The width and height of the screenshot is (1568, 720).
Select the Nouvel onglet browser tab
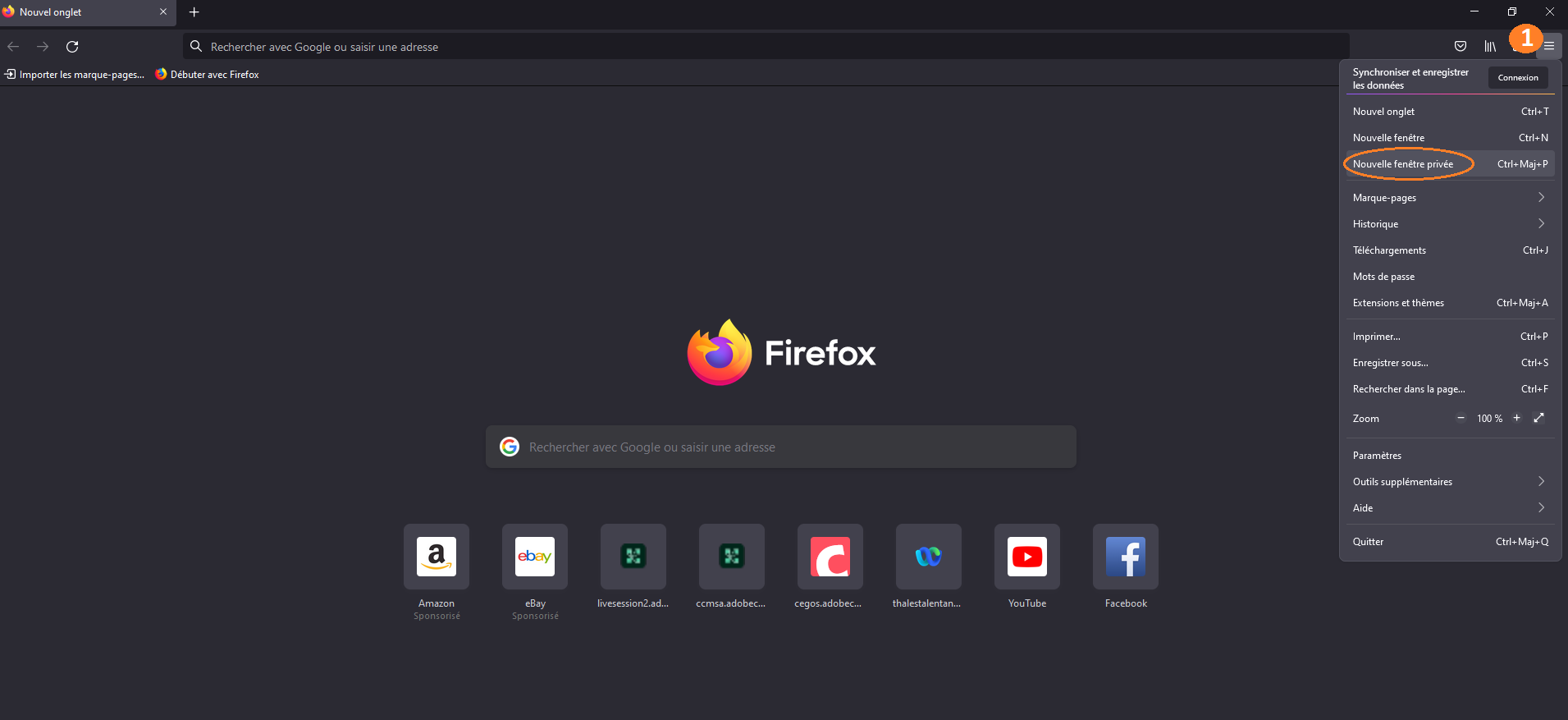pyautogui.click(x=87, y=12)
